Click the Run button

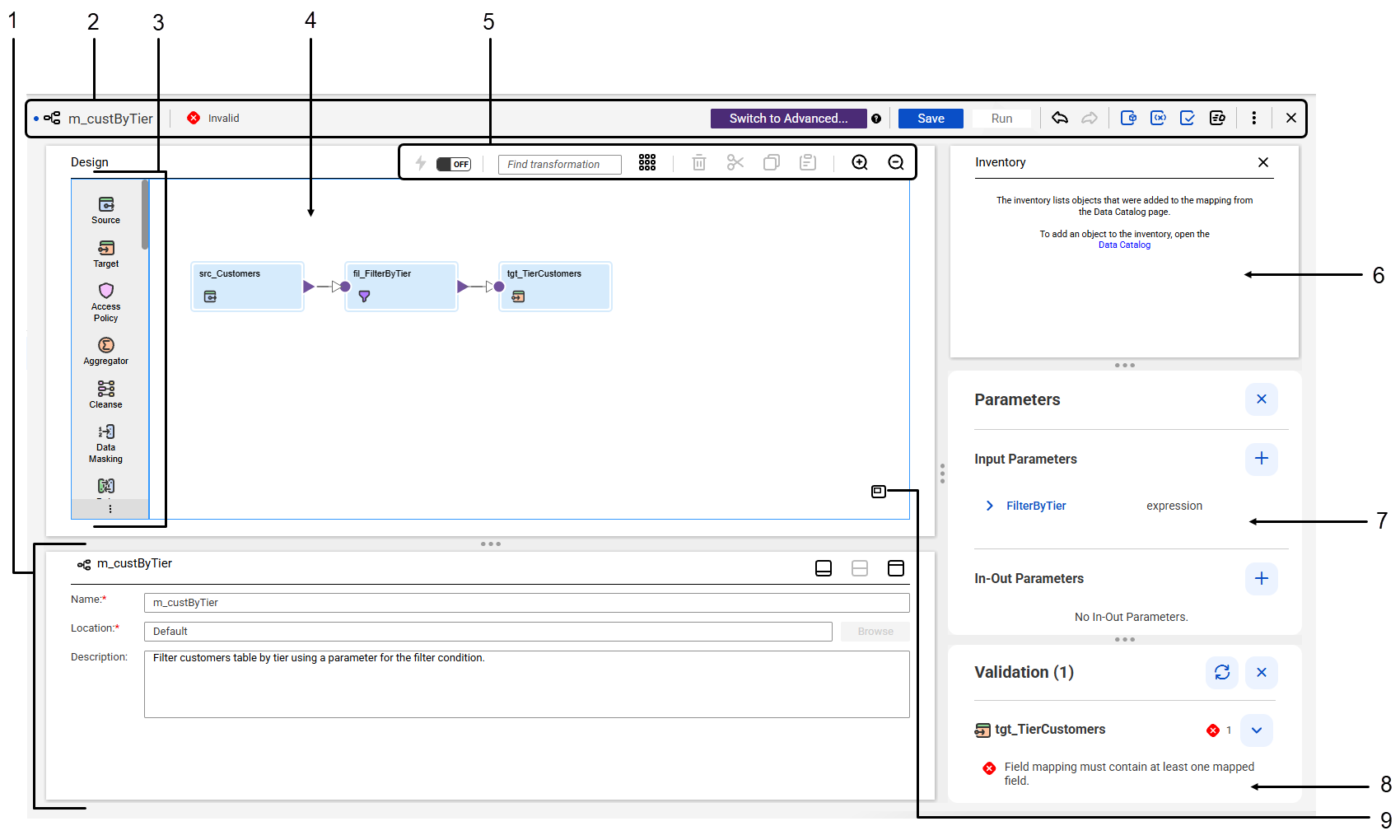pyautogui.click(x=1001, y=119)
